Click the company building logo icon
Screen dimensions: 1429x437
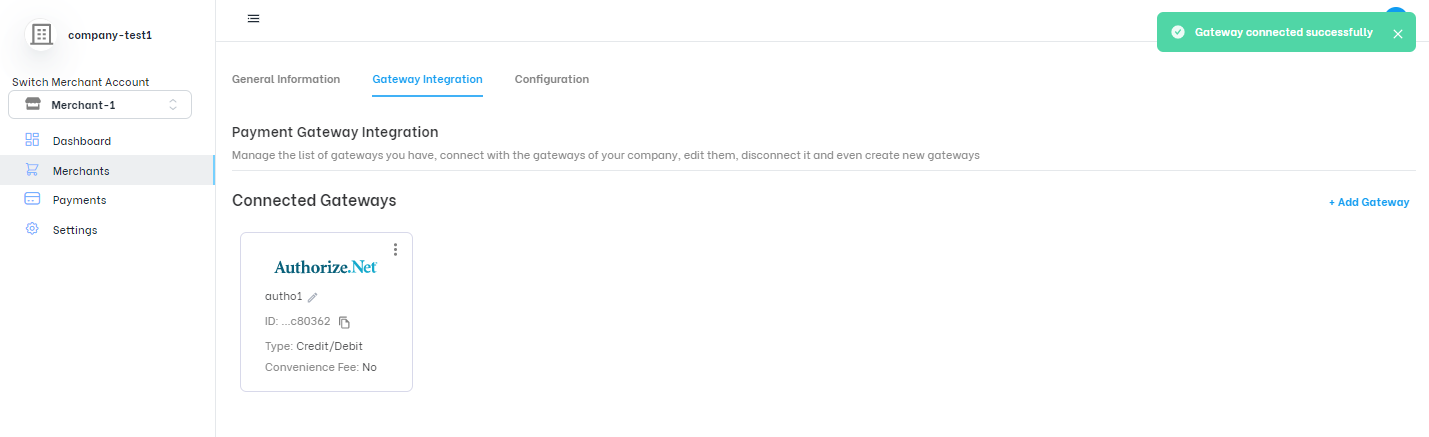pos(41,35)
